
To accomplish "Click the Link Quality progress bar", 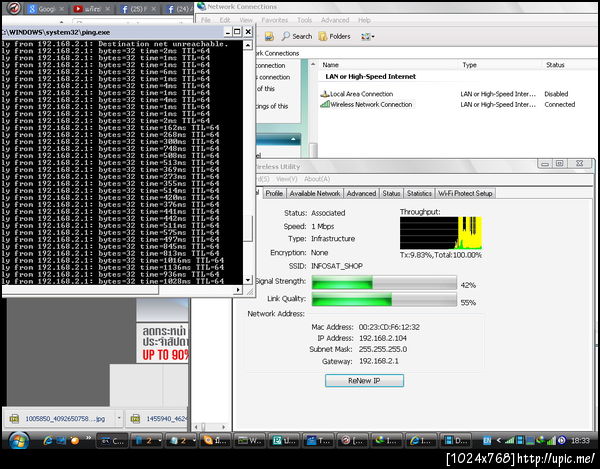I will [x=384, y=300].
